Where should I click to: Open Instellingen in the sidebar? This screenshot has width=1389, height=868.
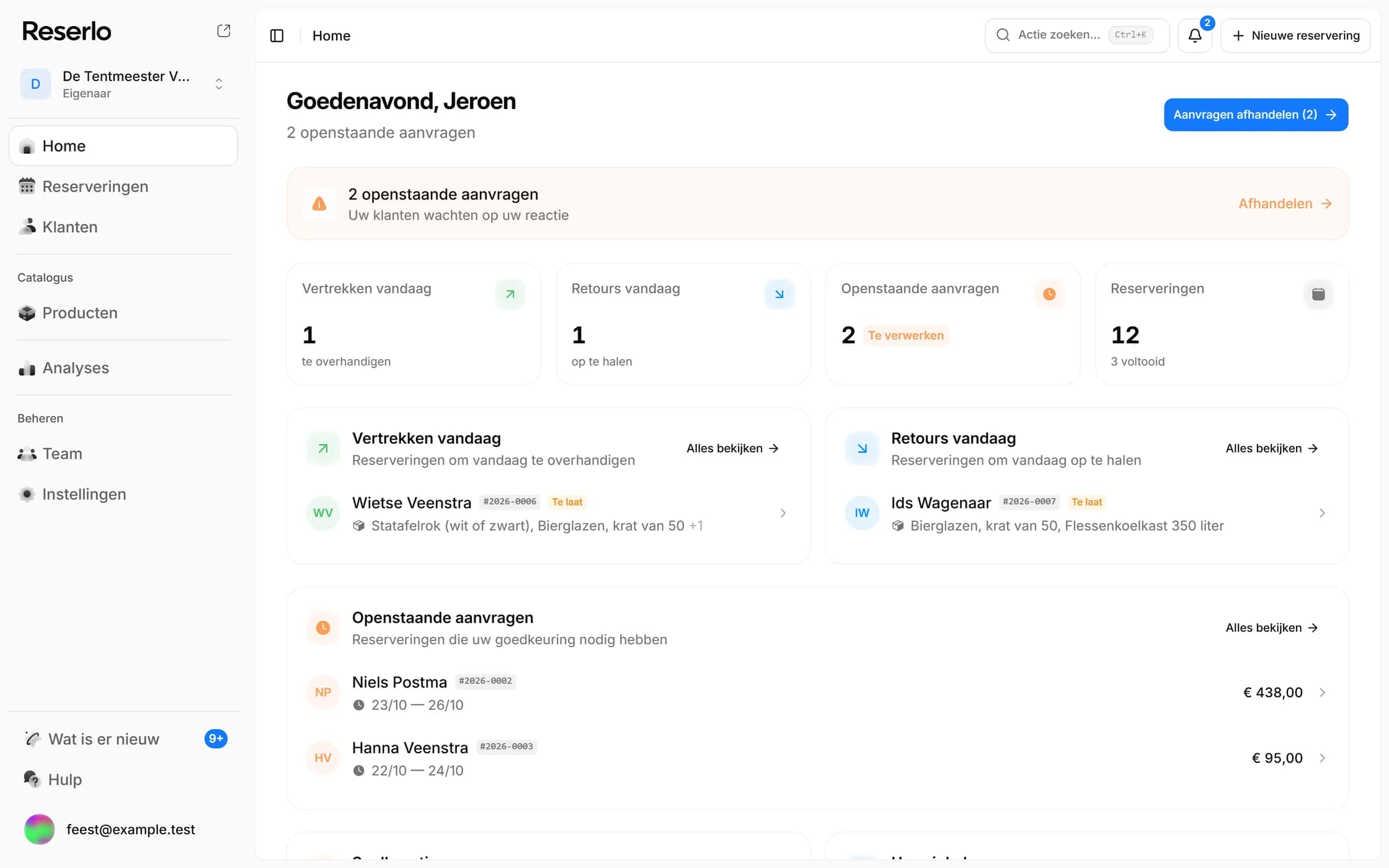(x=123, y=494)
